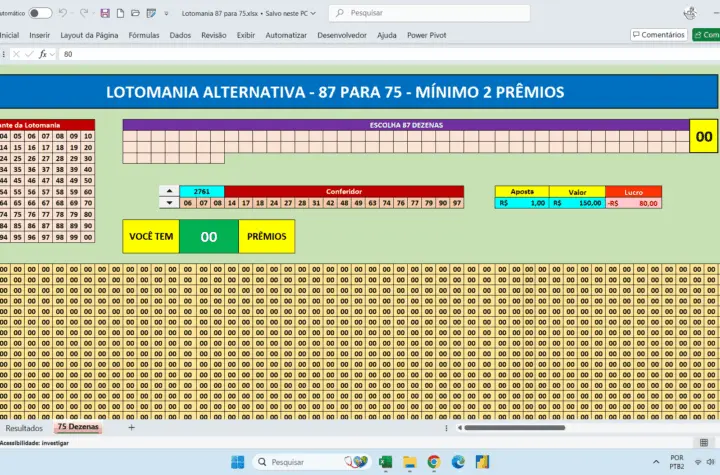Viewport: 720px width, 475px height.
Task: Open the file name save location dropdown
Action: 313,13
